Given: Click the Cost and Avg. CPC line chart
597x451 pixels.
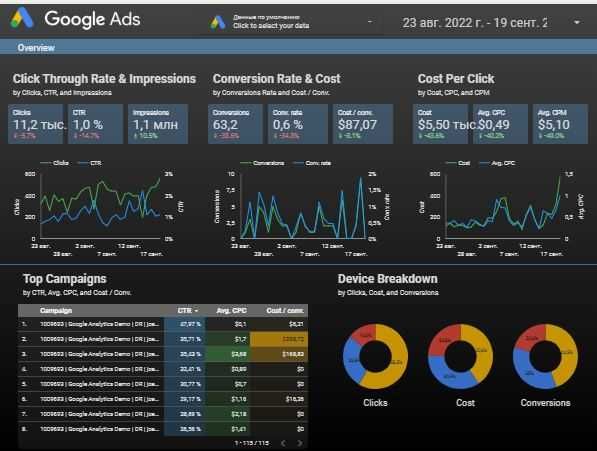Looking at the screenshot, I should coord(502,209).
